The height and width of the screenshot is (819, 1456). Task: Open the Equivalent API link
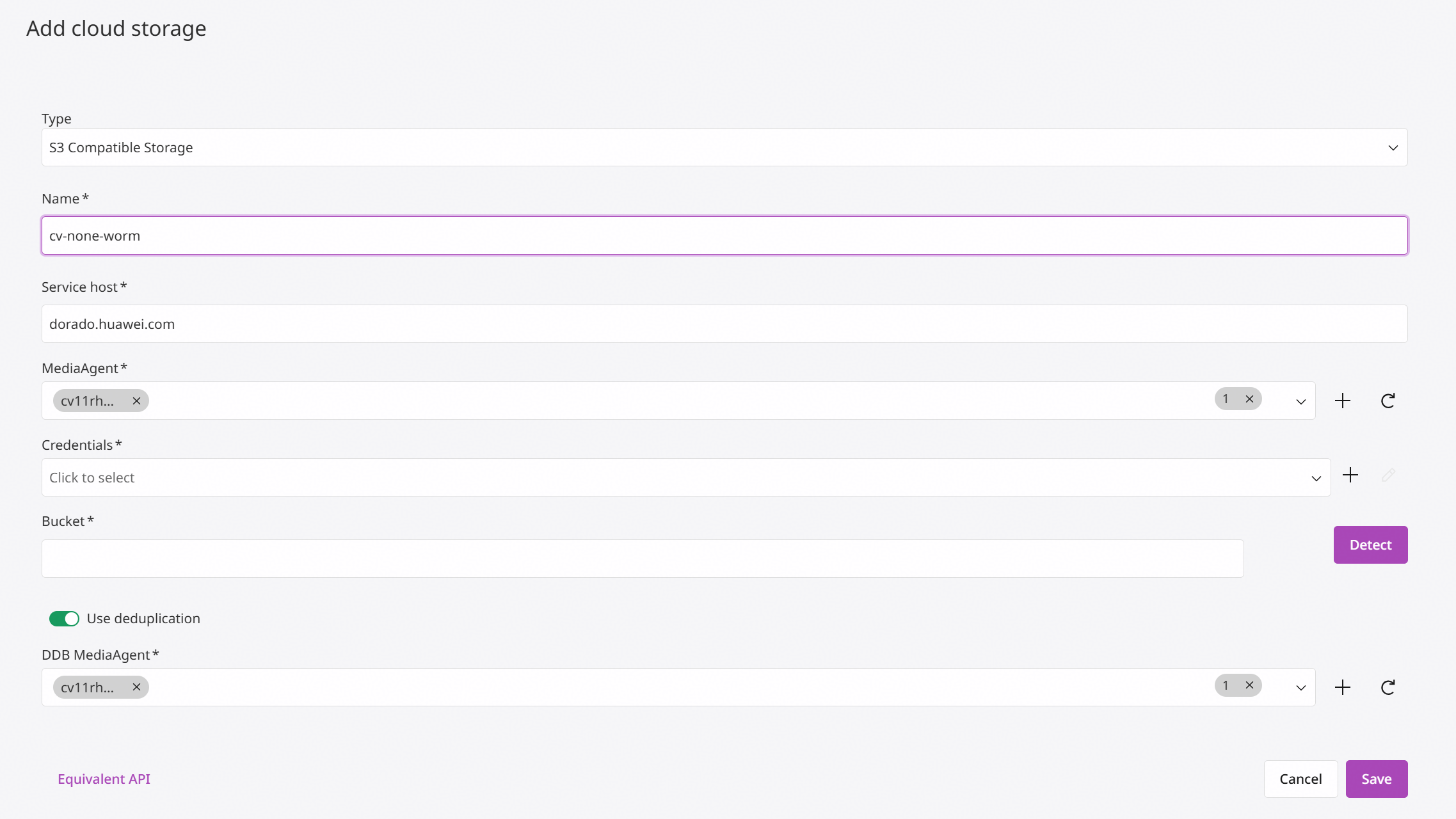coord(104,779)
